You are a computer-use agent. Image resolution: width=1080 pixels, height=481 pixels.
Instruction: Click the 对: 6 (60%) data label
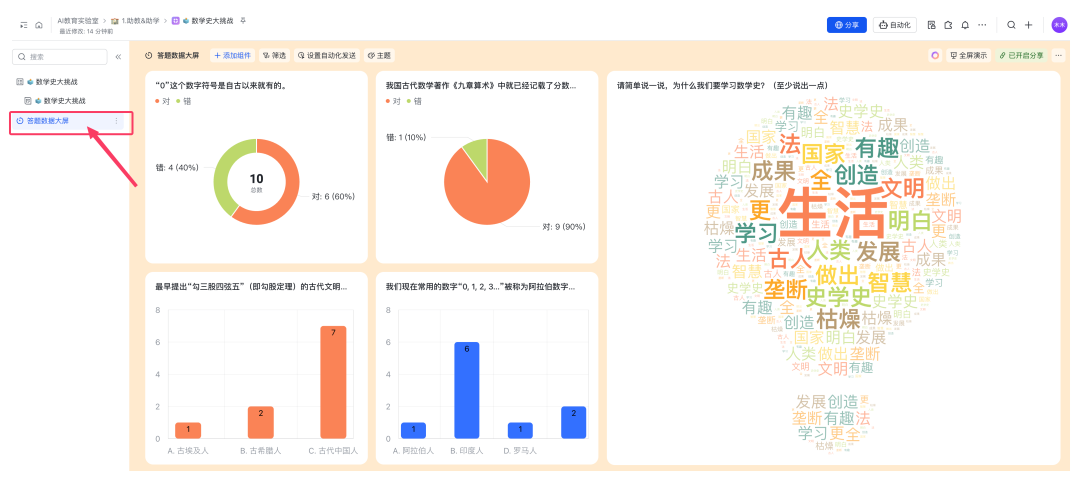click(x=333, y=196)
